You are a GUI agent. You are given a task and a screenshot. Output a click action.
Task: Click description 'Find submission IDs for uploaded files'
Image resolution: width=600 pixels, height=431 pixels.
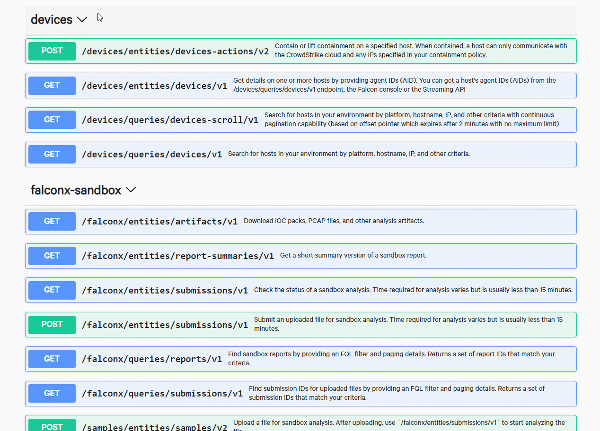pyautogui.click(x=396, y=393)
